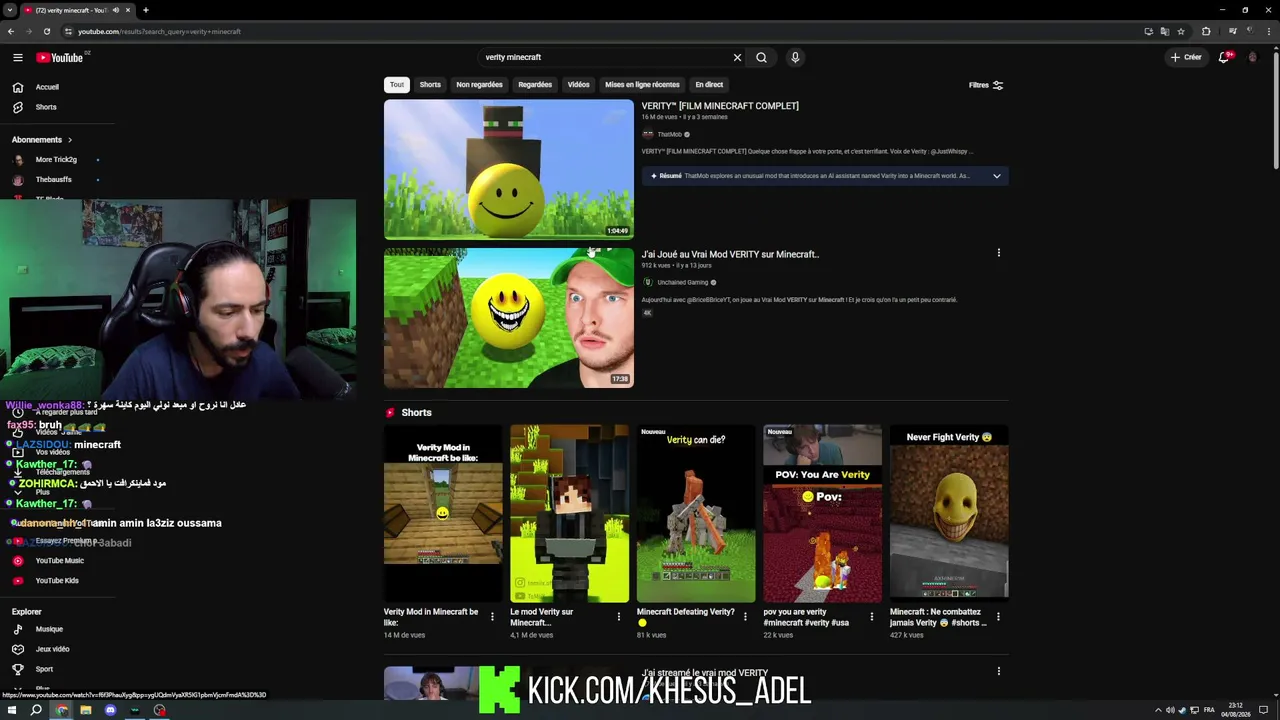Open the browser extensions puzzle icon
The width and height of the screenshot is (1280, 720).
coord(1206,31)
